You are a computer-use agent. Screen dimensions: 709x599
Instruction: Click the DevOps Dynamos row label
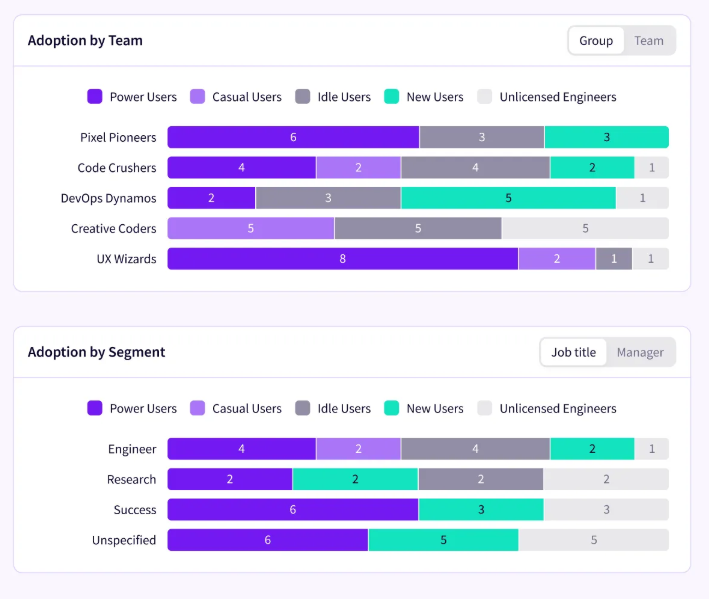pyautogui.click(x=109, y=198)
